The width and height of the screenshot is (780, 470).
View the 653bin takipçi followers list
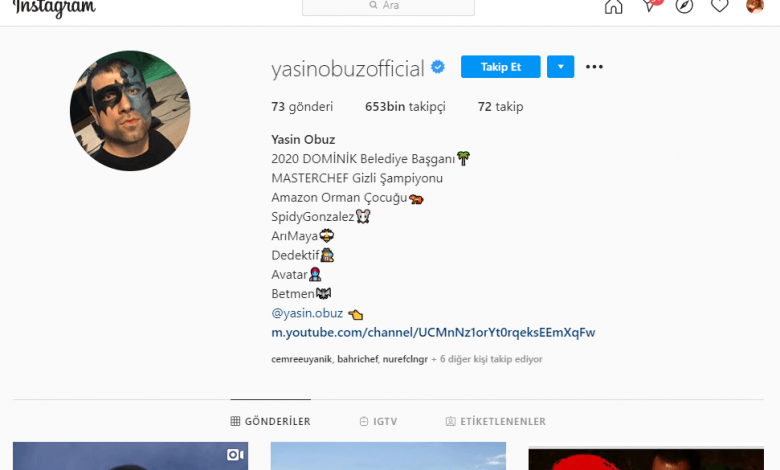(405, 106)
